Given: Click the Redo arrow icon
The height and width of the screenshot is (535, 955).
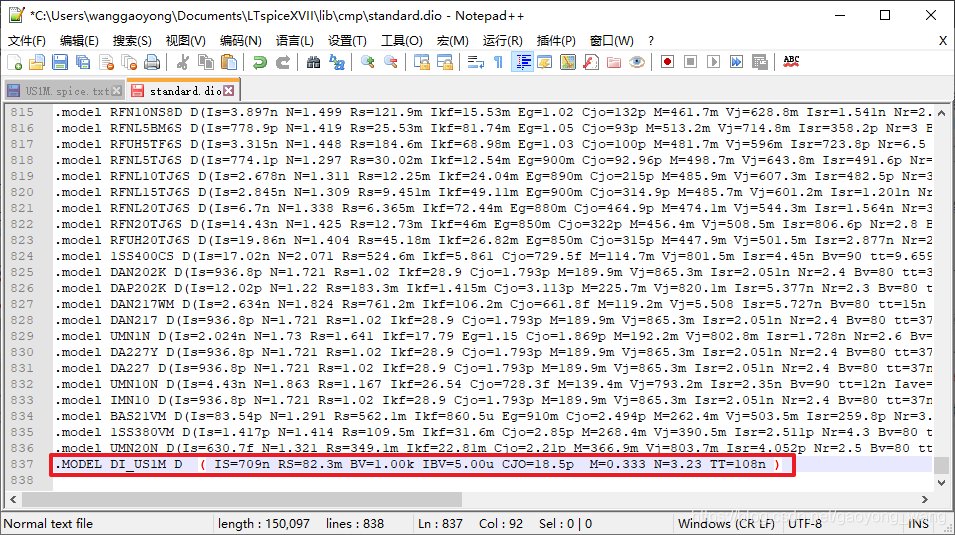Looking at the screenshot, I should coord(283,62).
